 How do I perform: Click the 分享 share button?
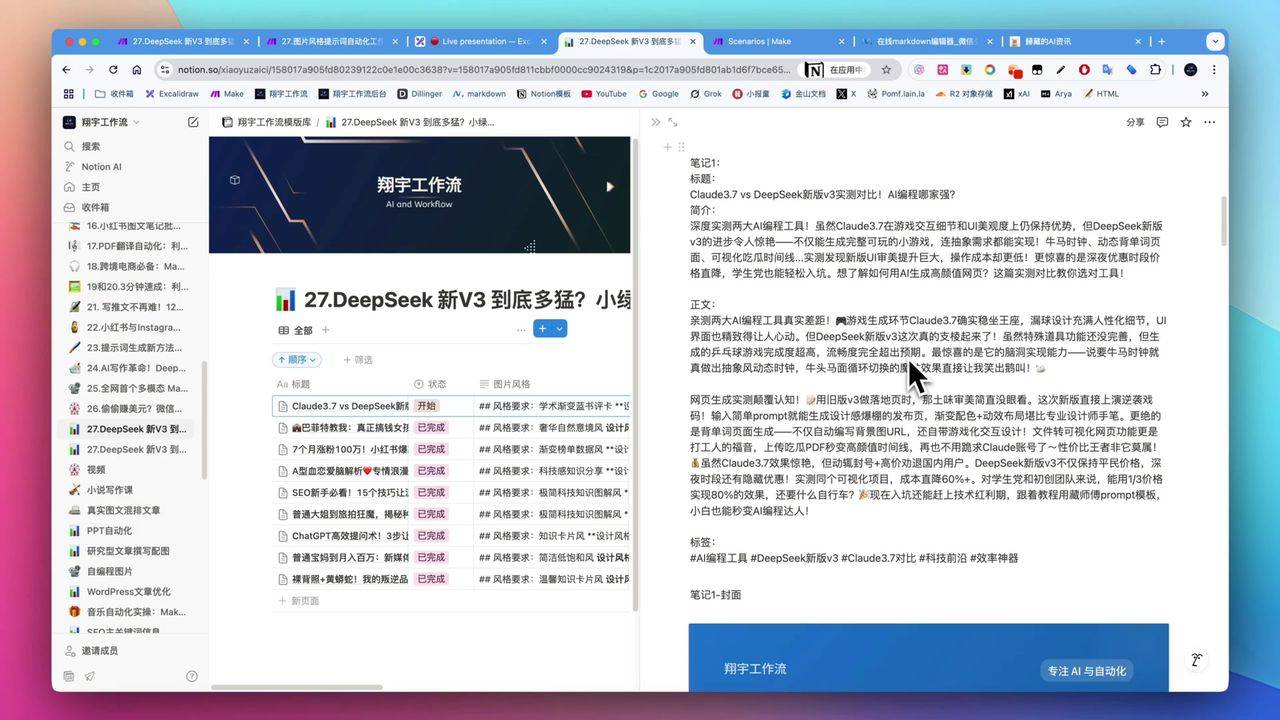click(1135, 121)
